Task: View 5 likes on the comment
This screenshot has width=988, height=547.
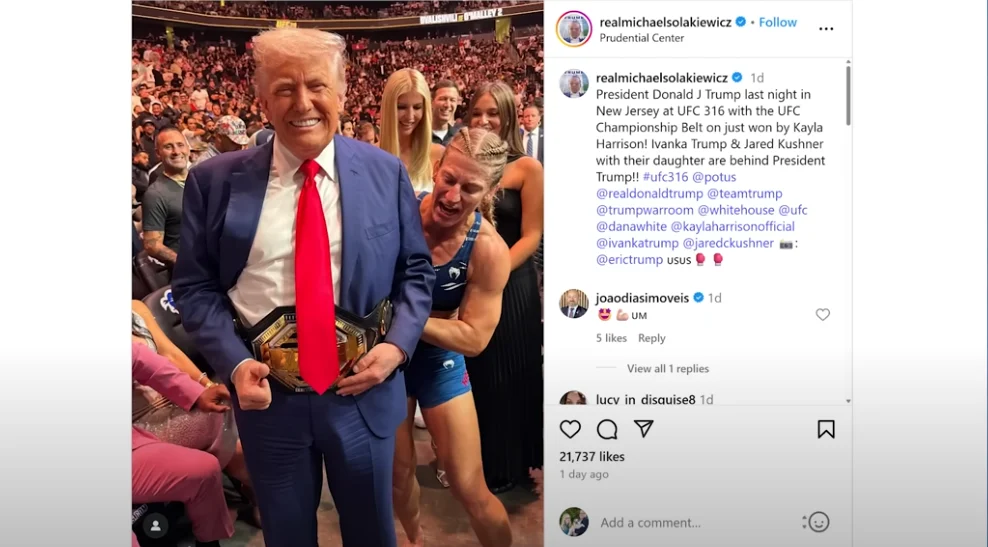Action: [611, 338]
